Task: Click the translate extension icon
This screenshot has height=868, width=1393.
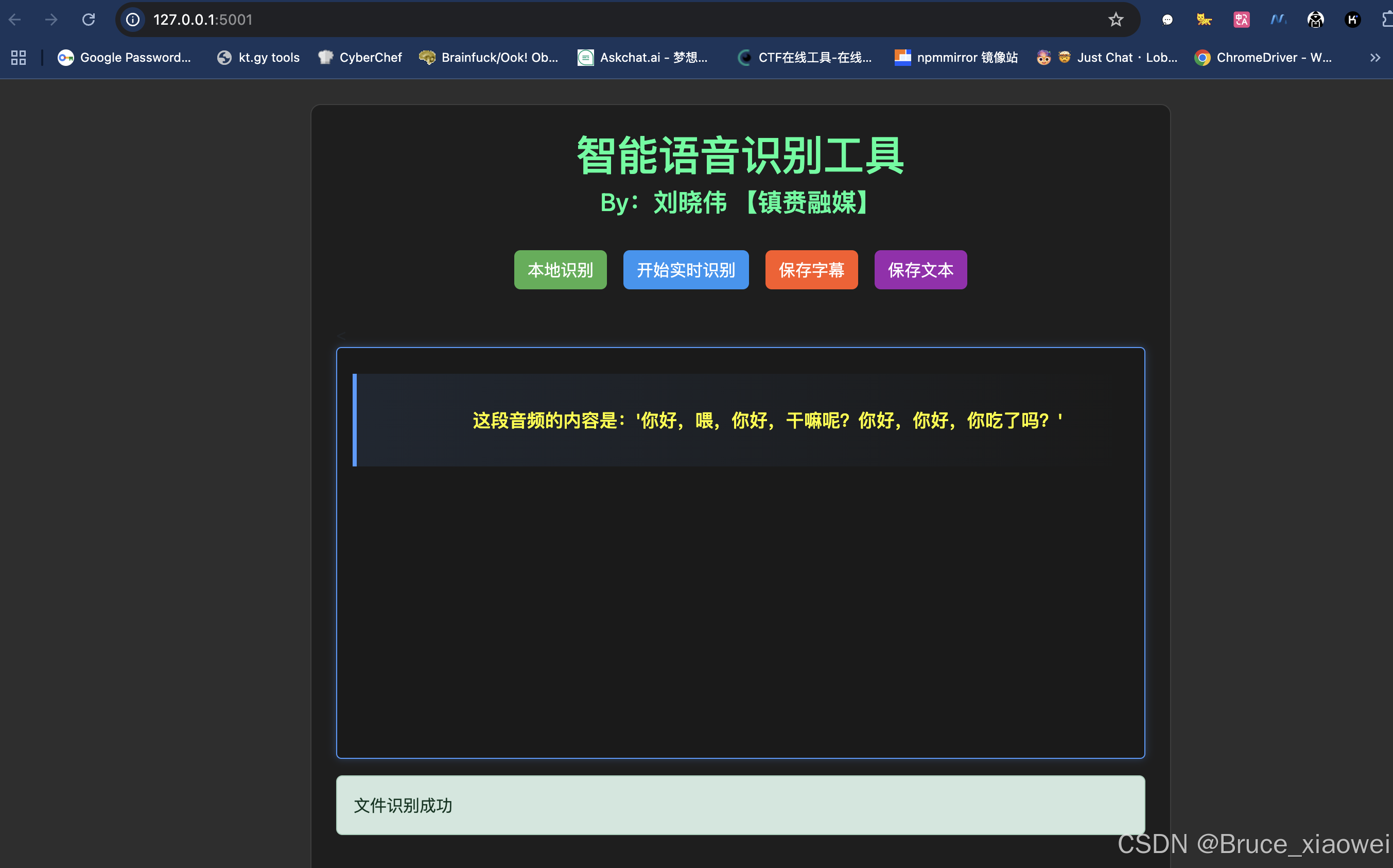Action: click(x=1241, y=20)
